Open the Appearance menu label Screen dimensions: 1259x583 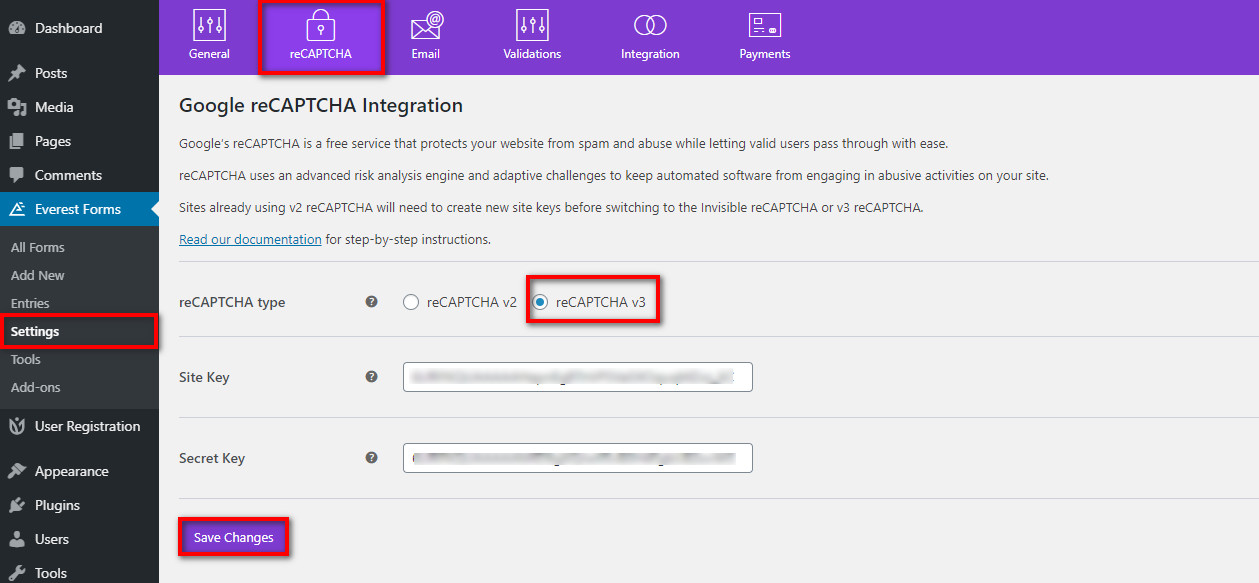pos(72,471)
